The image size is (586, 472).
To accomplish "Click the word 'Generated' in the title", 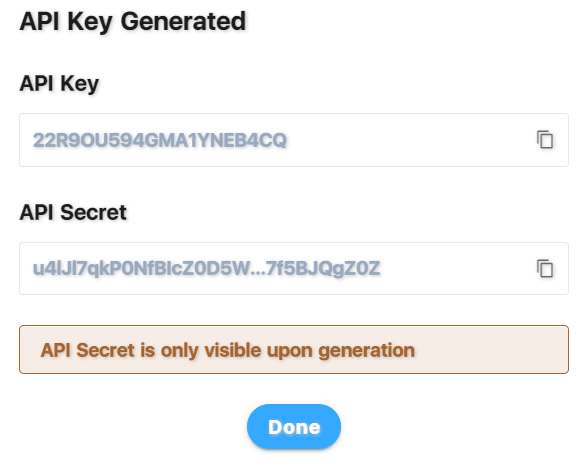I will tap(183, 22).
